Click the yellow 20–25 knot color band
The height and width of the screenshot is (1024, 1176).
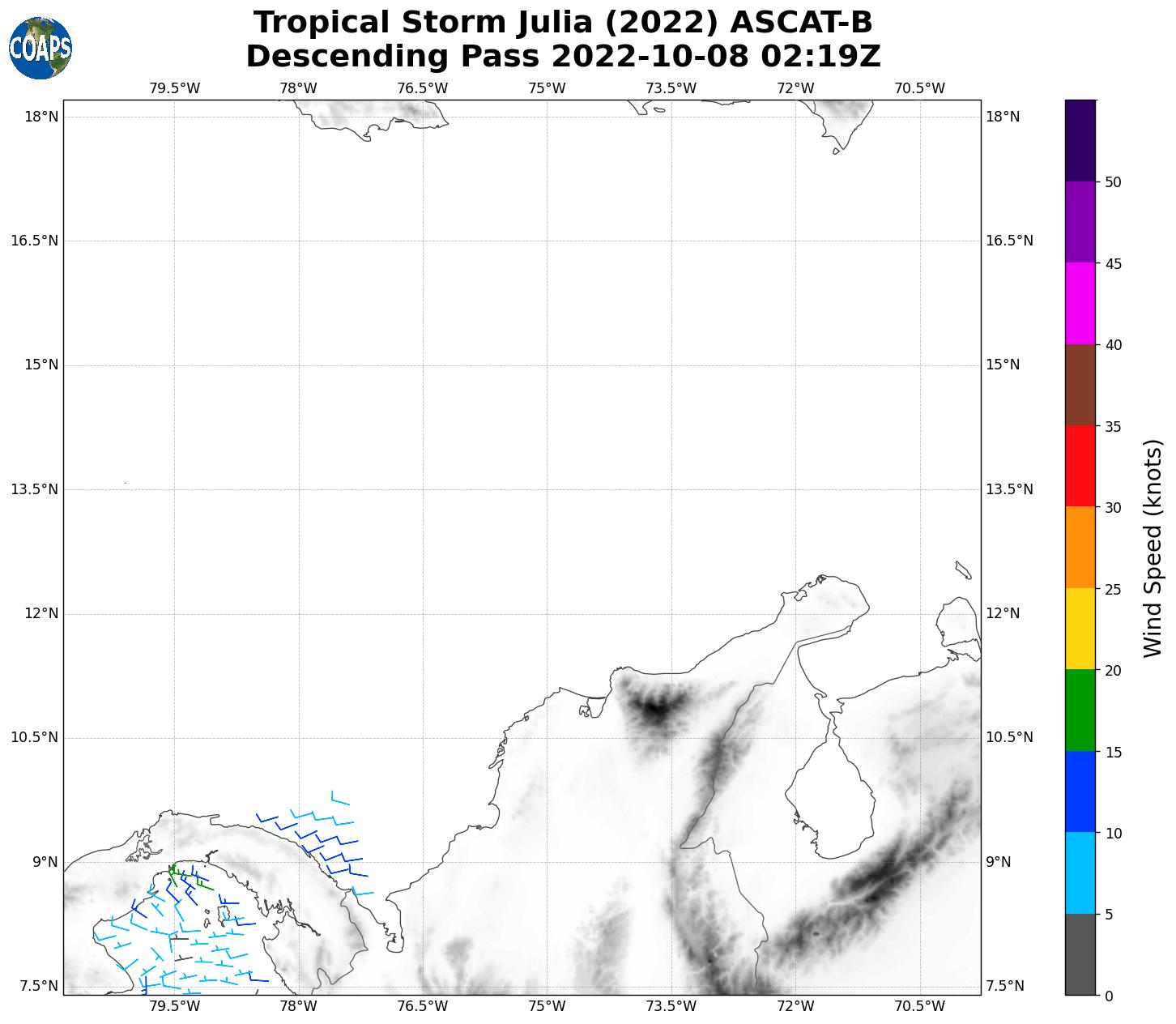[1080, 629]
